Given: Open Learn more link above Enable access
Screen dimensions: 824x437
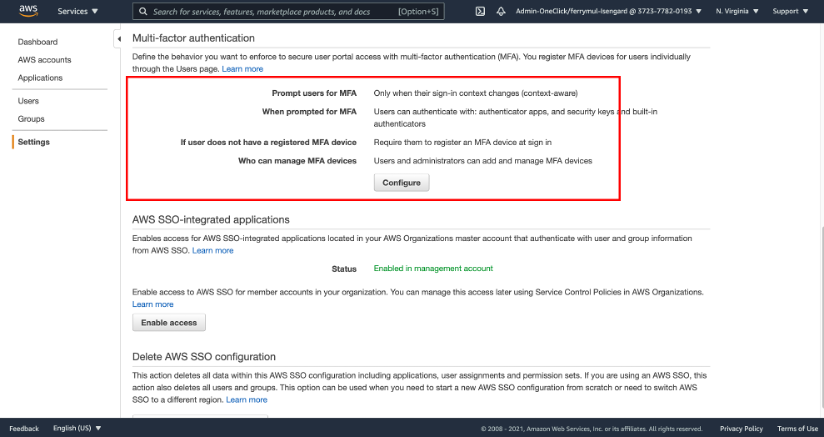Looking at the screenshot, I should coord(153,304).
